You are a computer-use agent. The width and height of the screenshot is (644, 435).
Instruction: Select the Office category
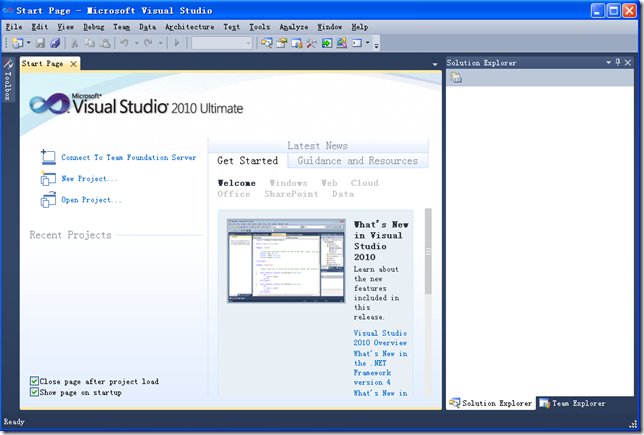click(x=234, y=194)
